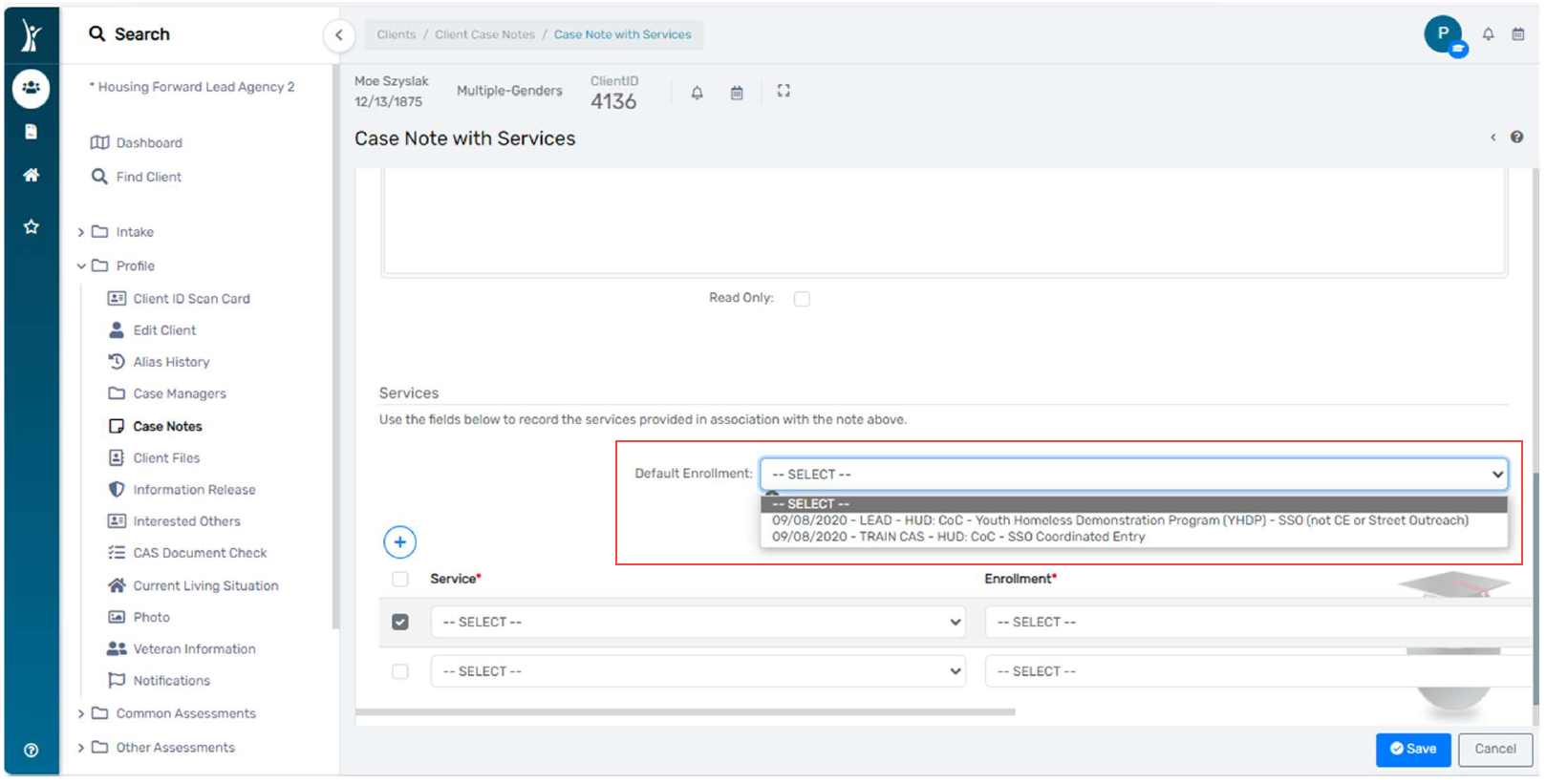This screenshot has height=784, width=1546.
Task: Click the Cancel button
Action: tap(1494, 750)
